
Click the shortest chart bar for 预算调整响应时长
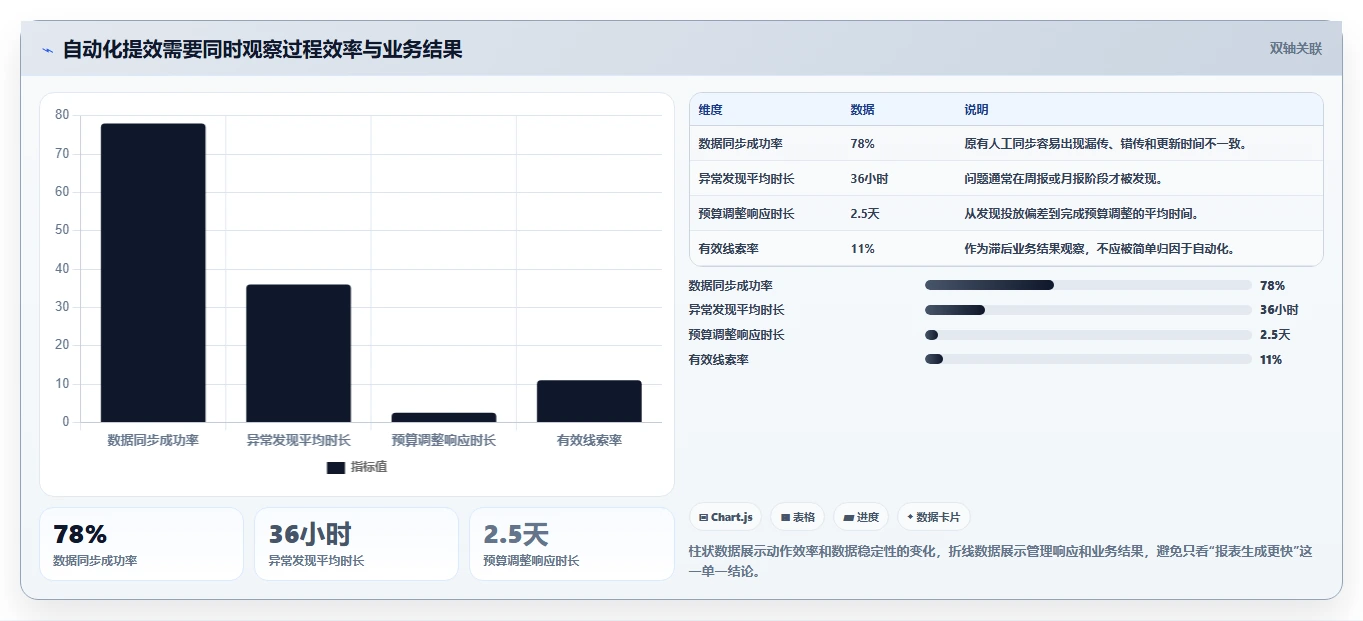[x=444, y=417]
